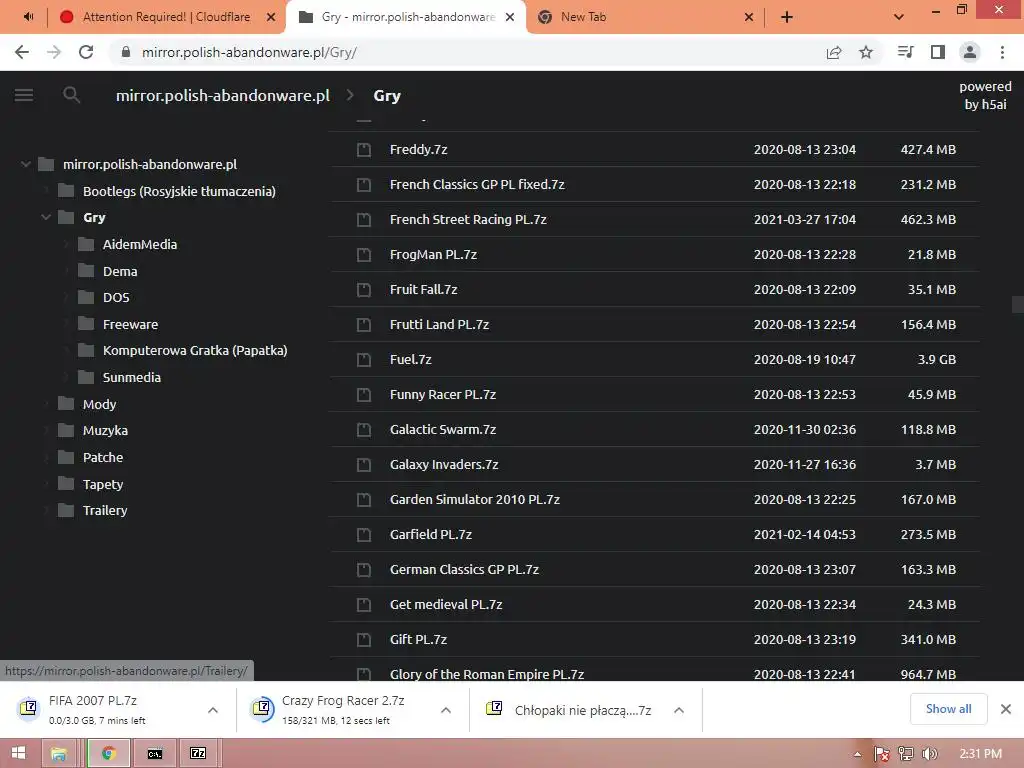Close the Cloudflare tab

point(271,17)
